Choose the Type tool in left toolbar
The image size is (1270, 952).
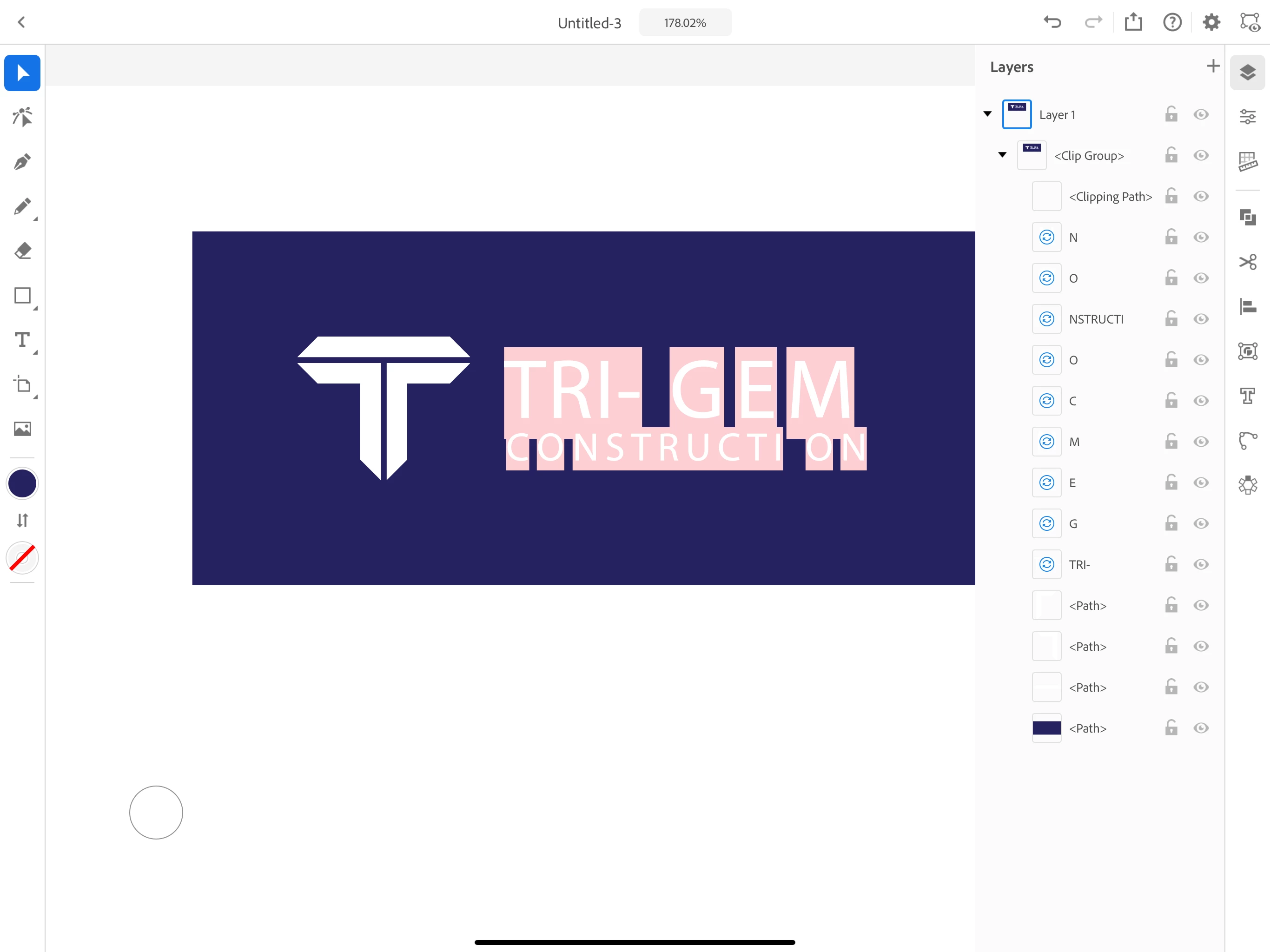22,340
